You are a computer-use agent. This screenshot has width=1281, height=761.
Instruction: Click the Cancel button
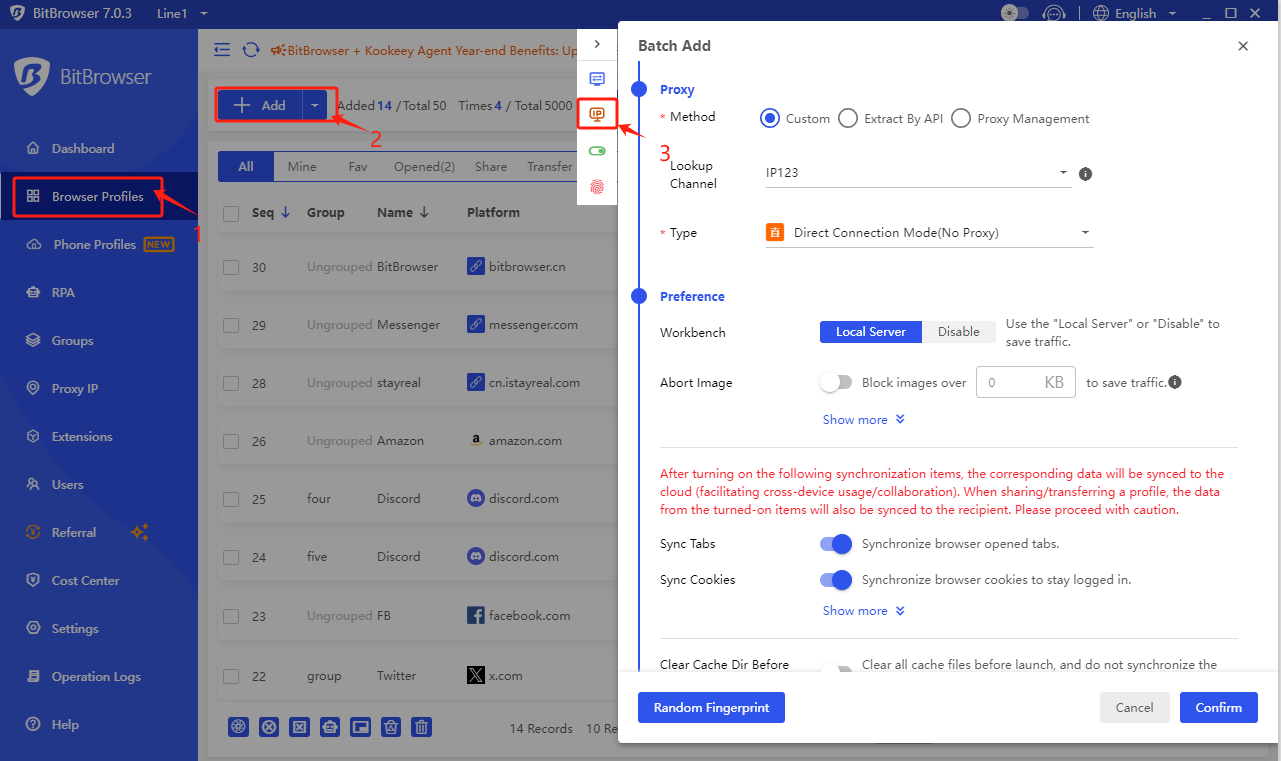point(1134,707)
